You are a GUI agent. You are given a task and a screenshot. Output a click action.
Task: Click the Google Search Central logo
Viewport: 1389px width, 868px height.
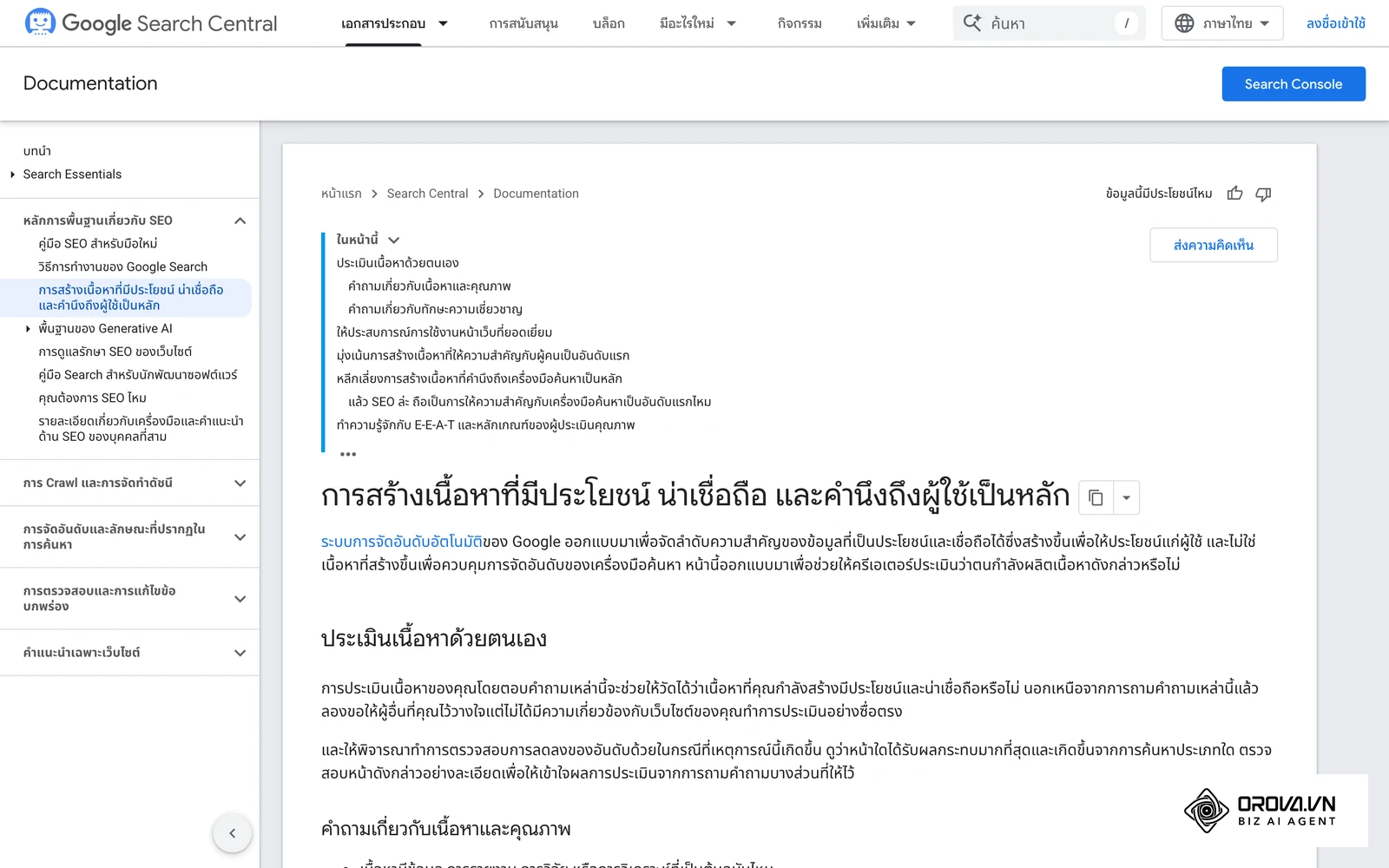(x=151, y=23)
